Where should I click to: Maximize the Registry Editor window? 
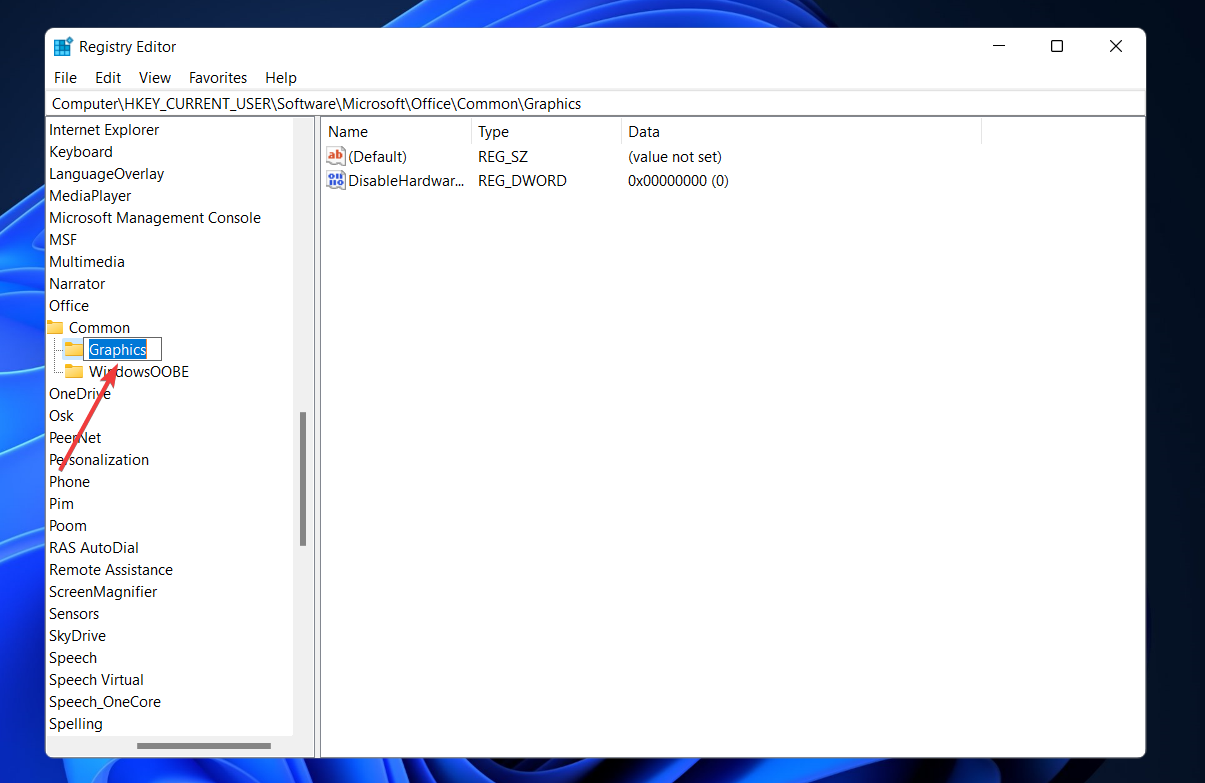click(x=1057, y=46)
